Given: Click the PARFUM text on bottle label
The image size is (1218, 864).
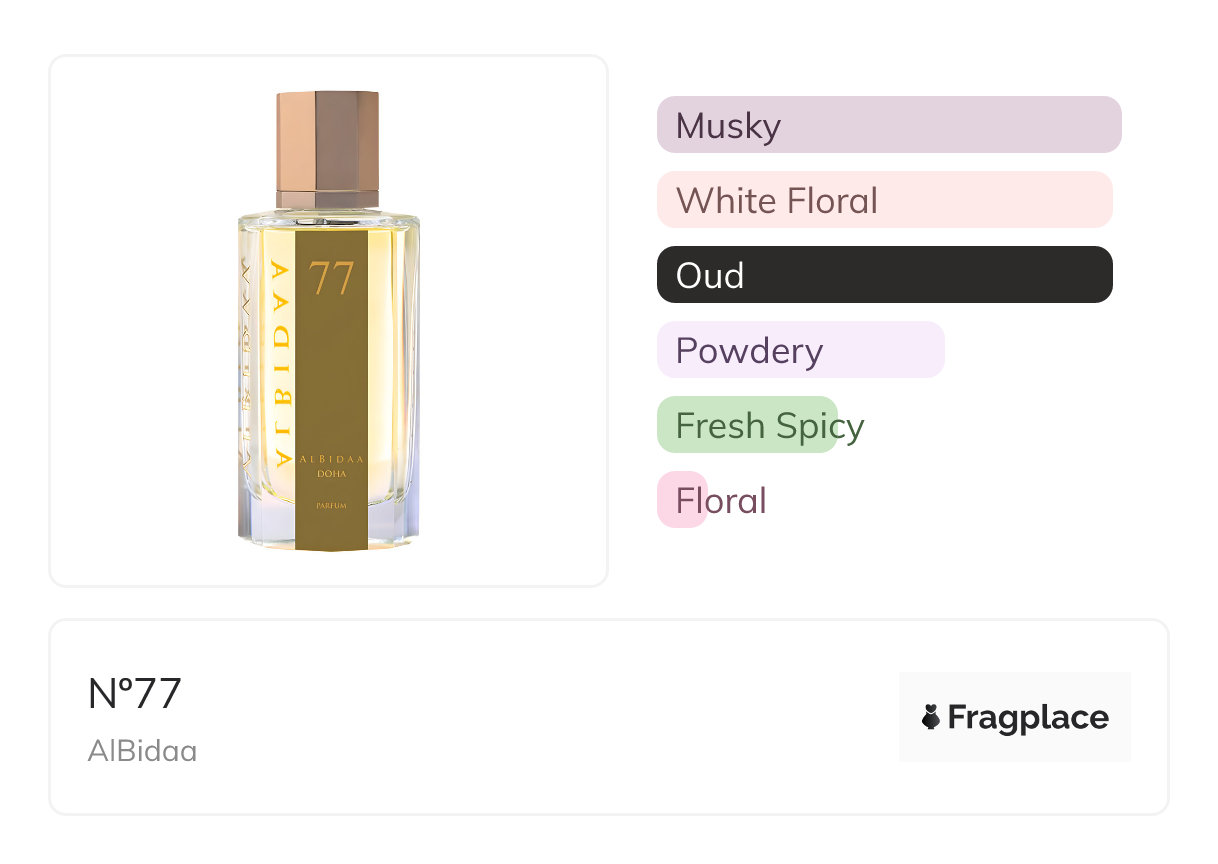Looking at the screenshot, I should point(331,508).
